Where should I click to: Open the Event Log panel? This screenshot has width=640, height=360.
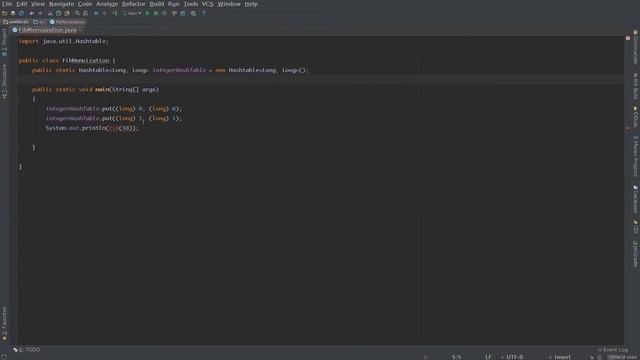[613, 350]
